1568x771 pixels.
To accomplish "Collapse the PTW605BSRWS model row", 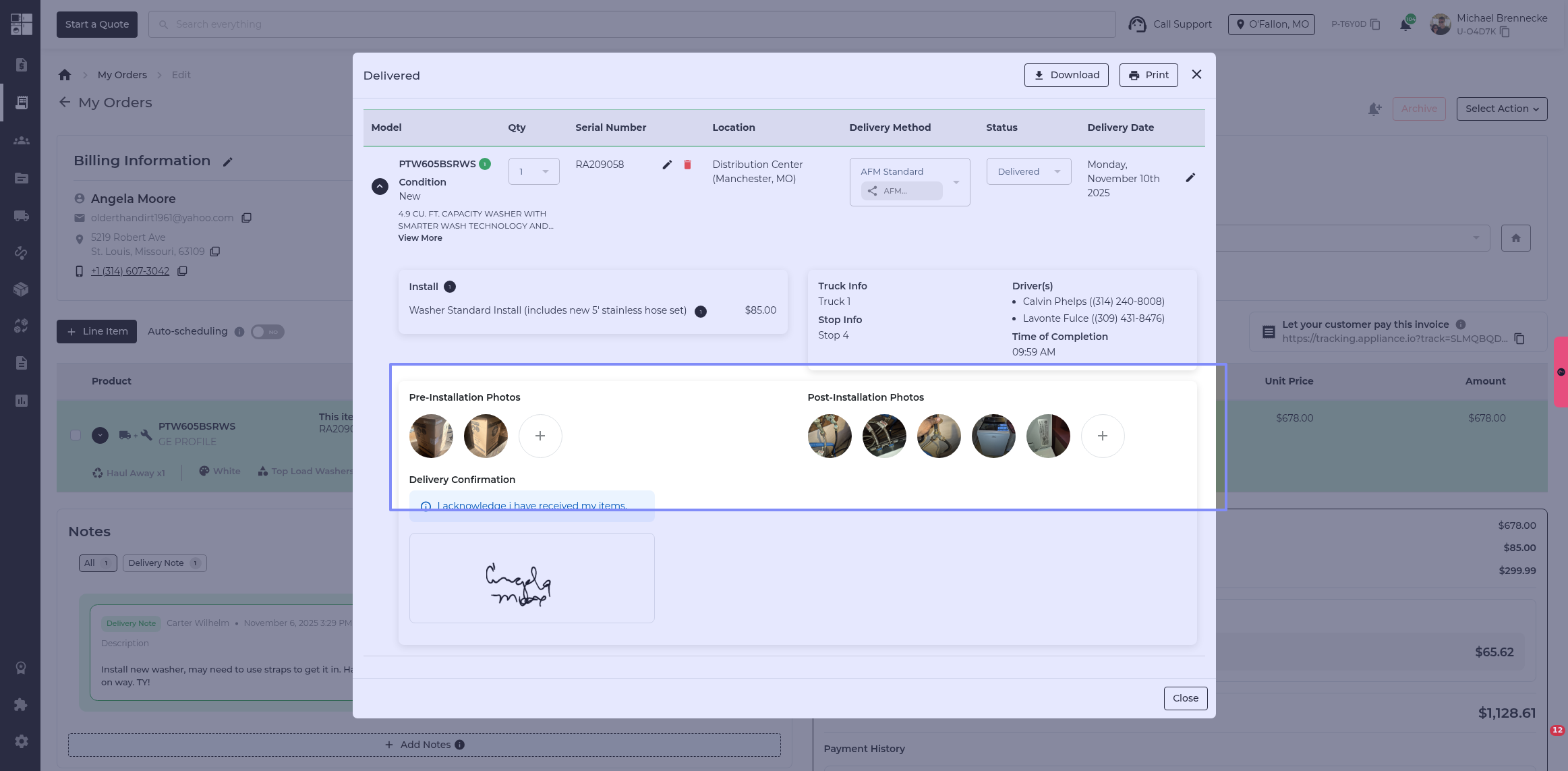I will coord(380,187).
